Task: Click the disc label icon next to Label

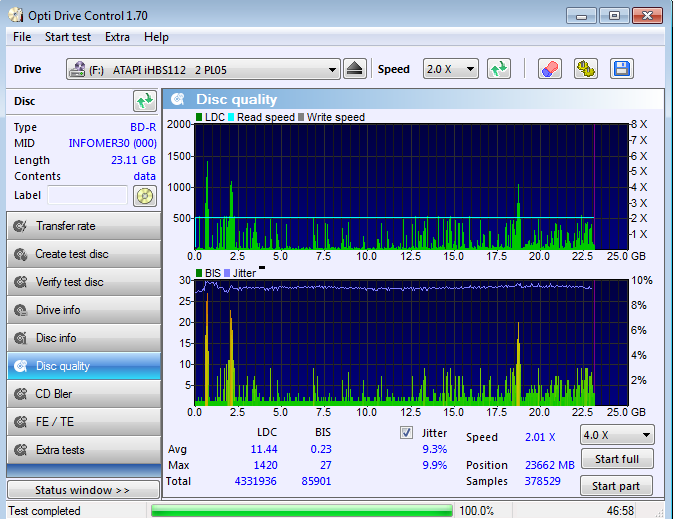Action: click(145, 196)
